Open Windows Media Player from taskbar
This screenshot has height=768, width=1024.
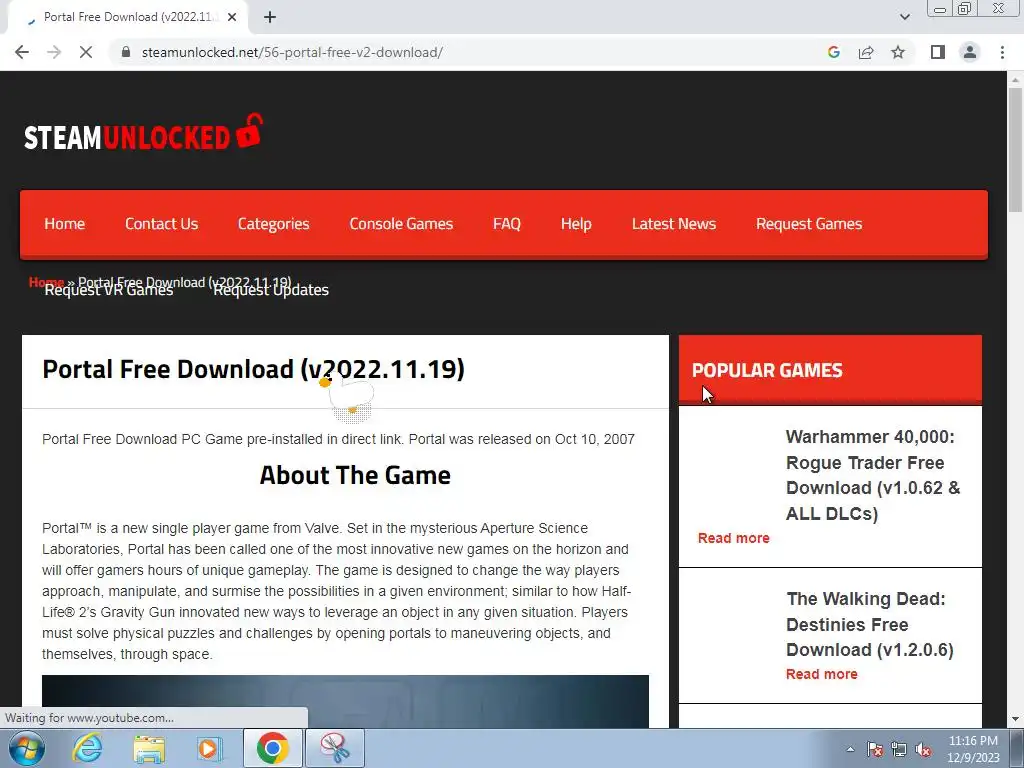[210, 748]
